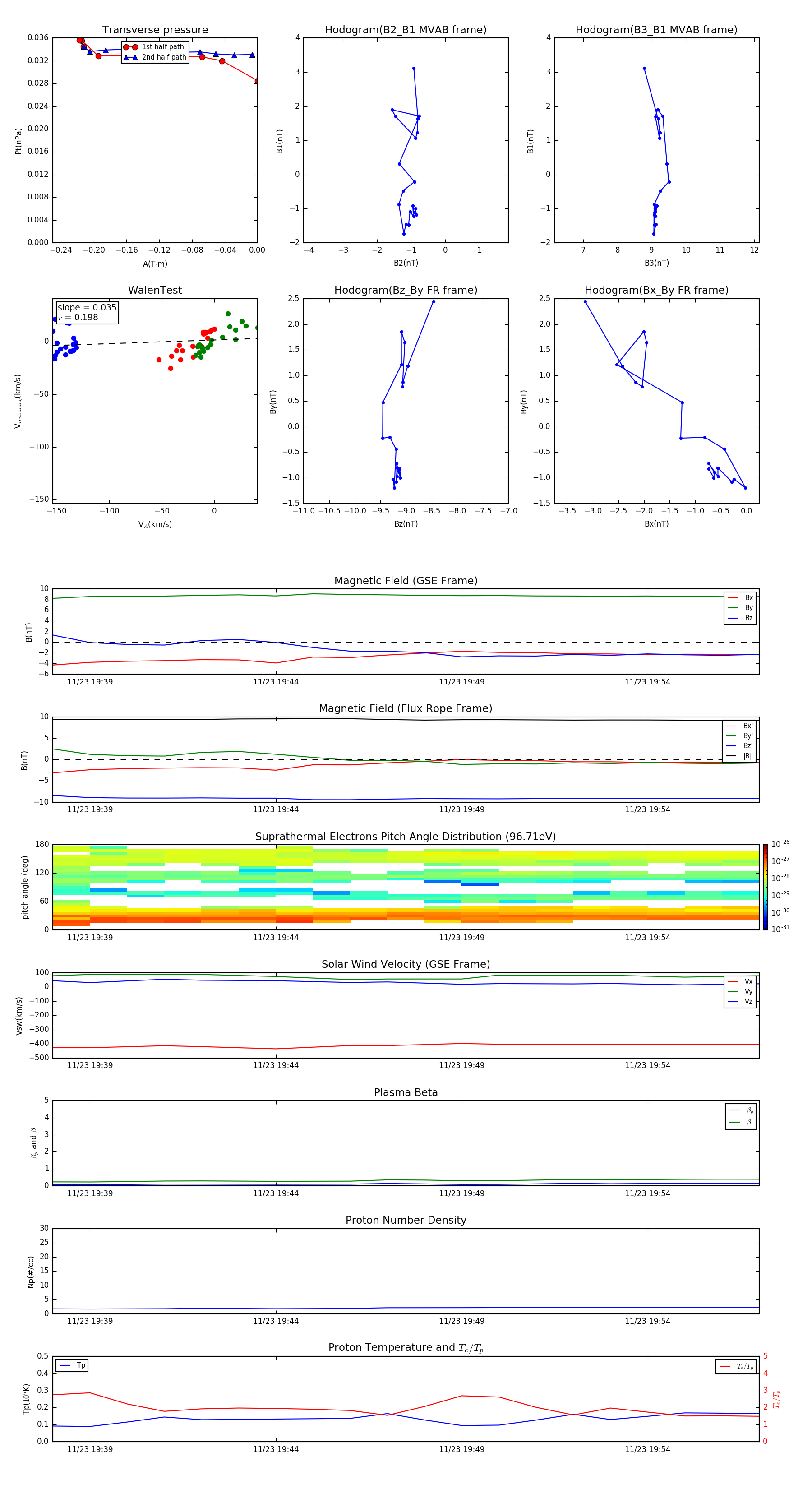Click the 'slope = 0.035' annotation
The height and width of the screenshot is (1489, 812).
(87, 308)
